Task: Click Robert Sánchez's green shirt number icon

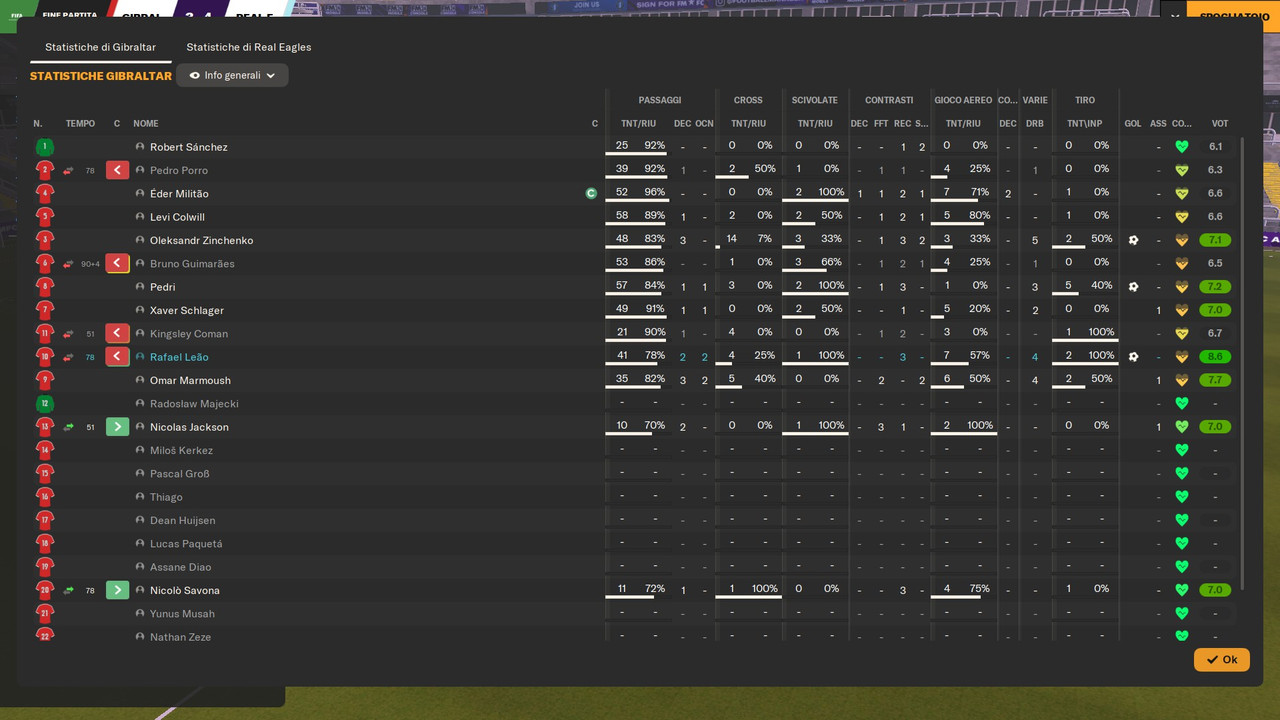Action: point(44,147)
